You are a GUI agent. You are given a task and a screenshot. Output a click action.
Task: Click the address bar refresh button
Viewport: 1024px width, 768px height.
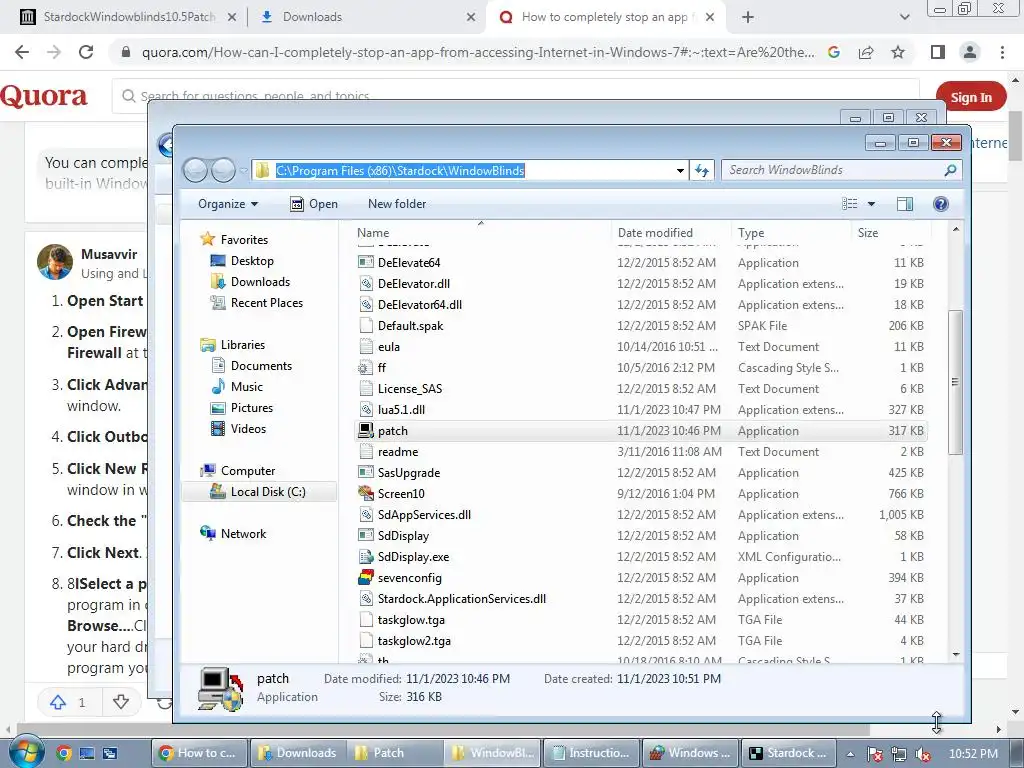[702, 170]
